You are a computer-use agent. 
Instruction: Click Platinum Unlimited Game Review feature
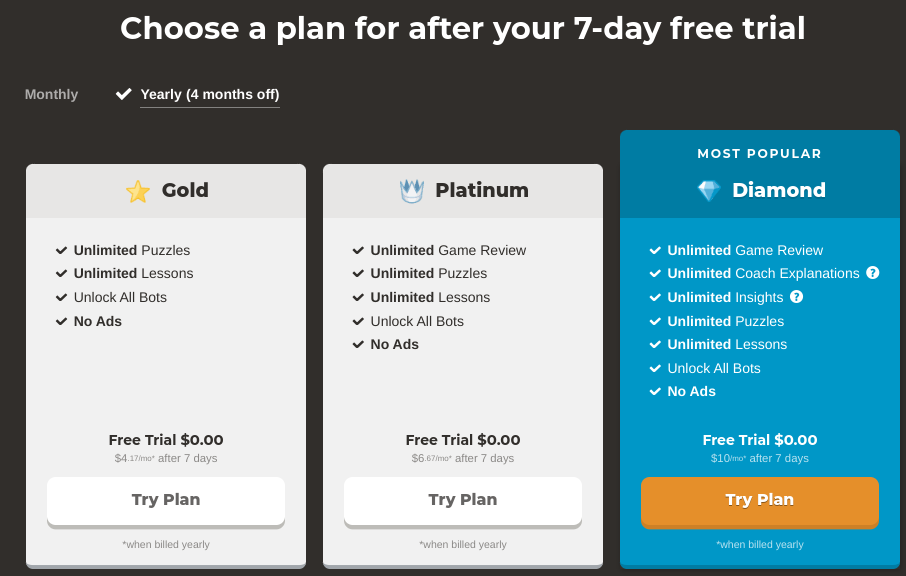[448, 250]
